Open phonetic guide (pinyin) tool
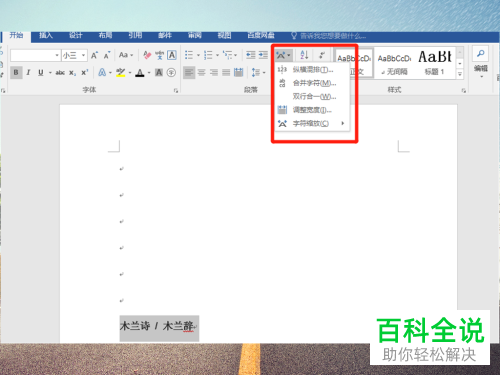Viewport: 500px width, 375px height. tap(160, 55)
